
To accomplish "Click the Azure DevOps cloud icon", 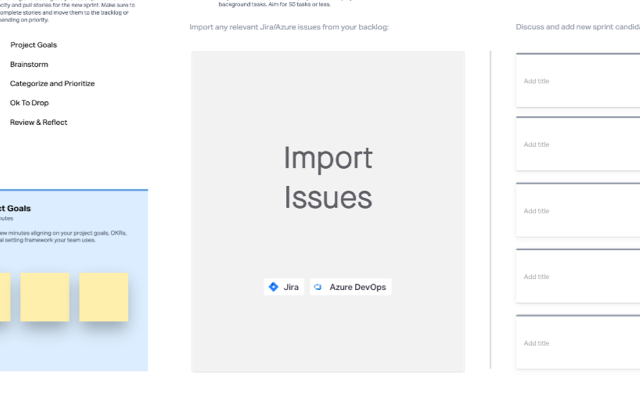I will 318,287.
